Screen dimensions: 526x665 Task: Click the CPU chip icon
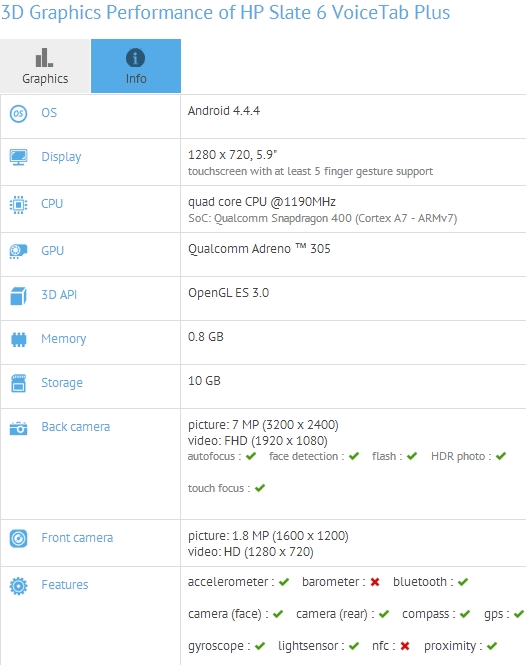click(x=18, y=204)
